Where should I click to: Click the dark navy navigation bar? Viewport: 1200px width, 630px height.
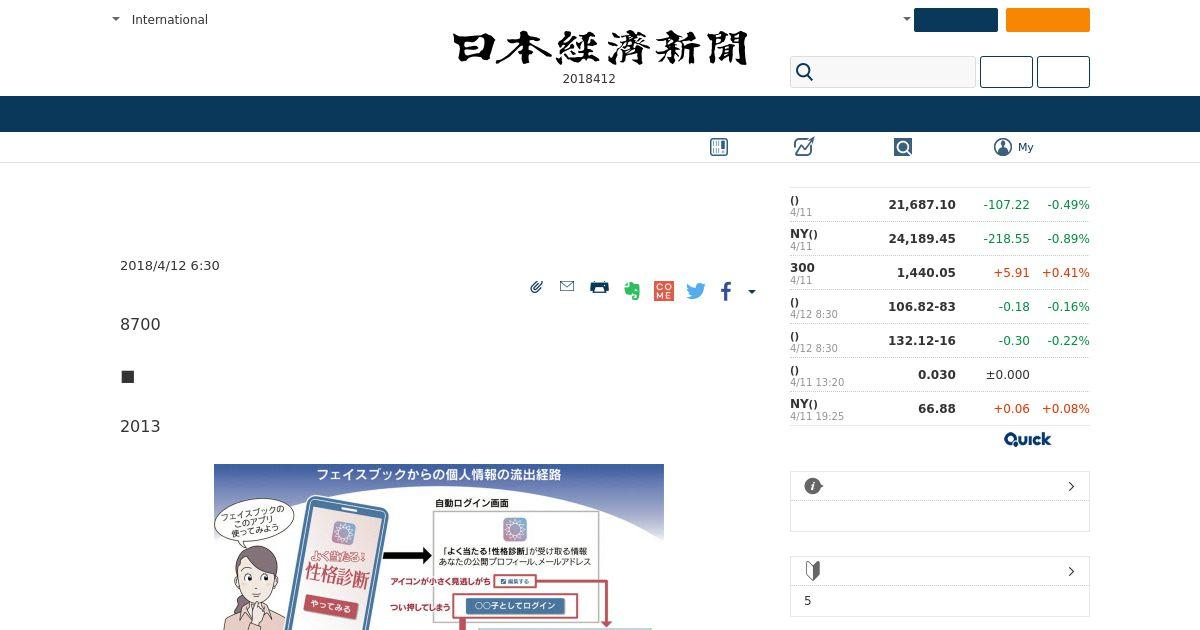(600, 114)
